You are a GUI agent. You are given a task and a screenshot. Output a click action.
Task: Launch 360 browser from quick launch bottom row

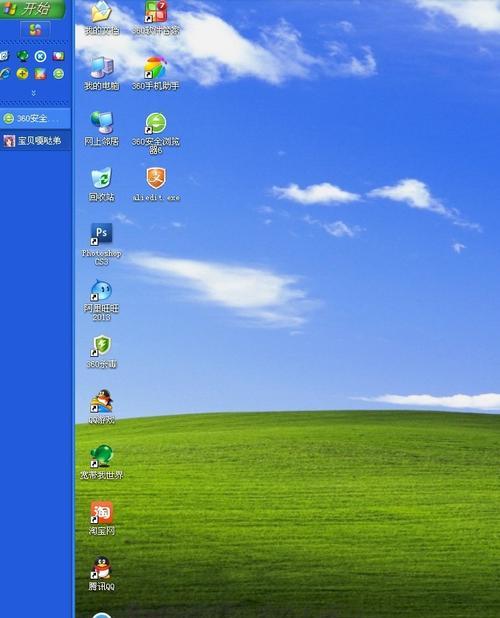tap(58, 74)
